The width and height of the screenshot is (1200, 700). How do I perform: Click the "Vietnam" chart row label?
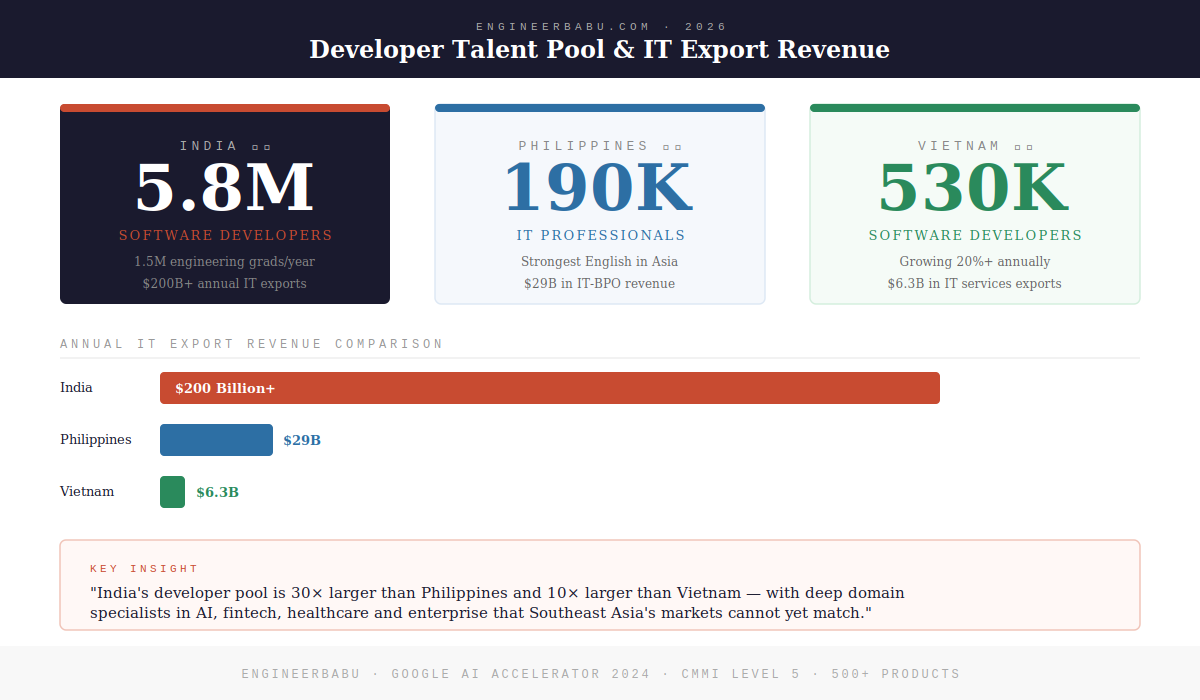(87, 492)
